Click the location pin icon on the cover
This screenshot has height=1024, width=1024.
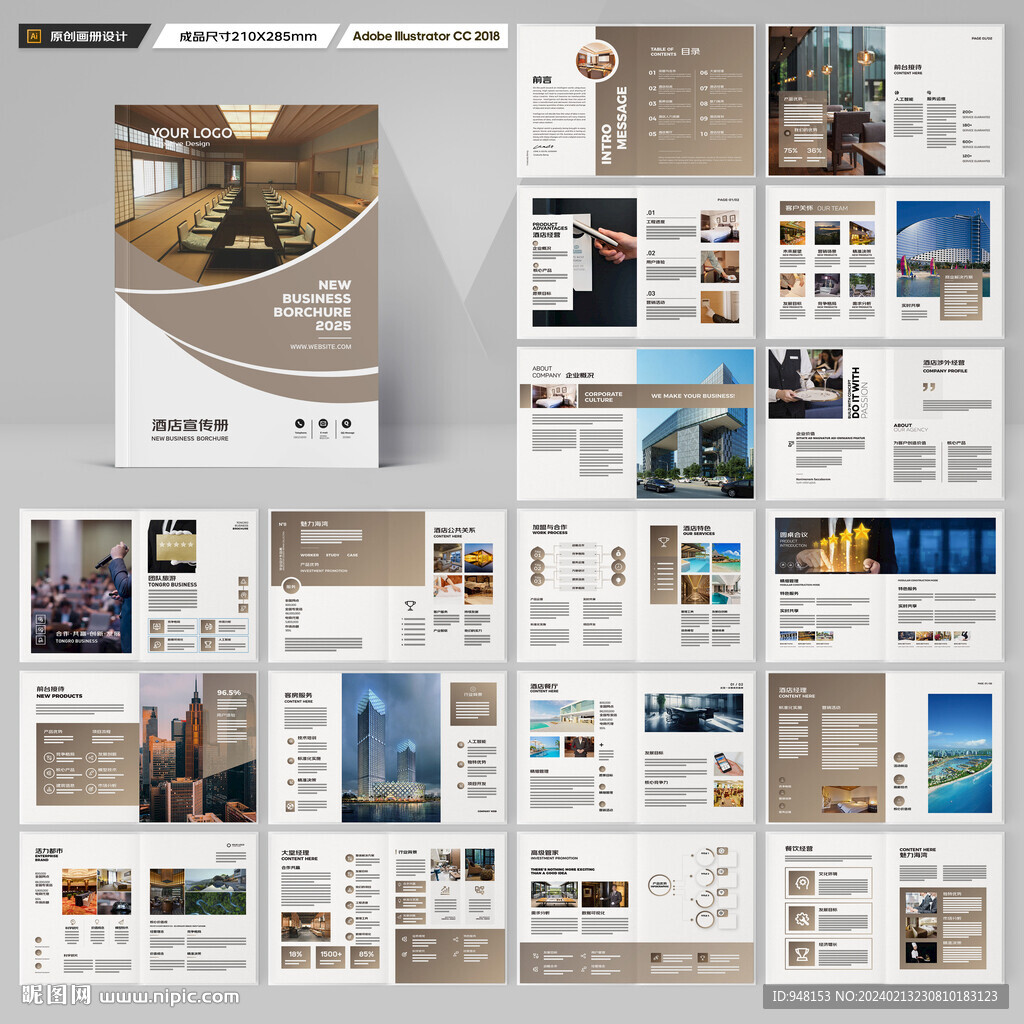point(346,424)
